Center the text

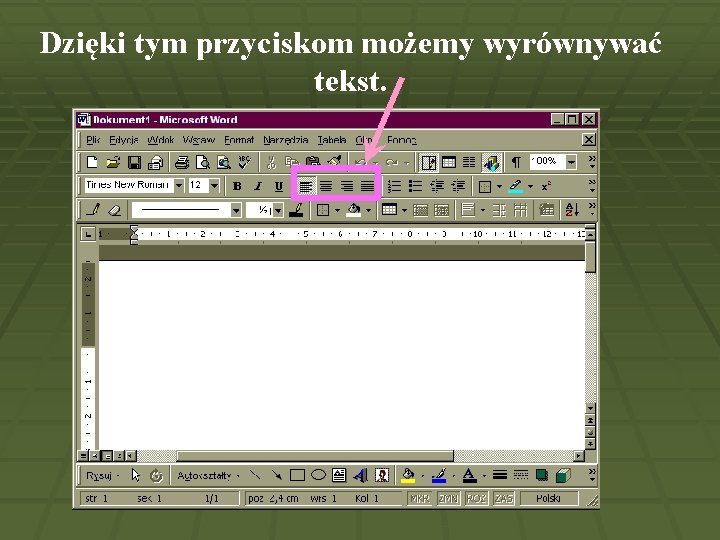point(326,186)
